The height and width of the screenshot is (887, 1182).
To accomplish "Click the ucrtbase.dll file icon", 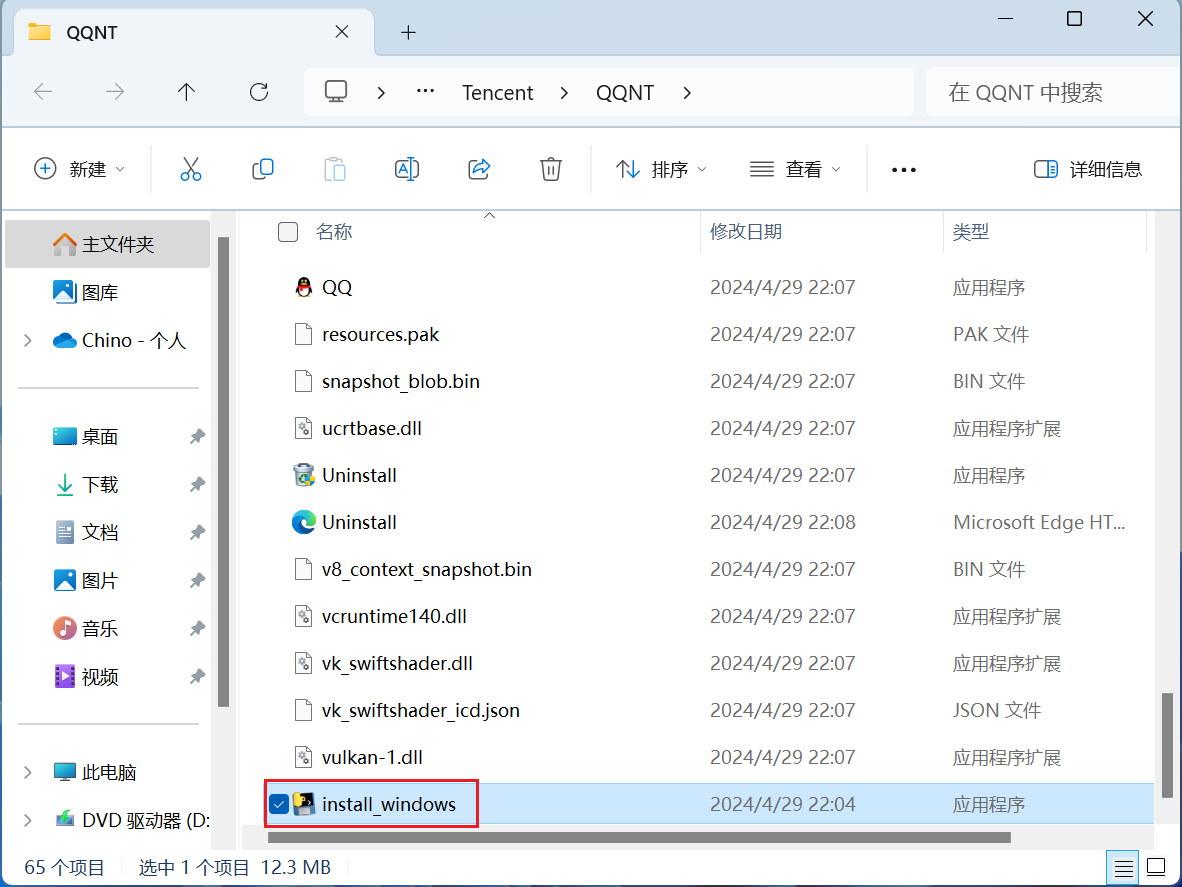I will pos(303,428).
